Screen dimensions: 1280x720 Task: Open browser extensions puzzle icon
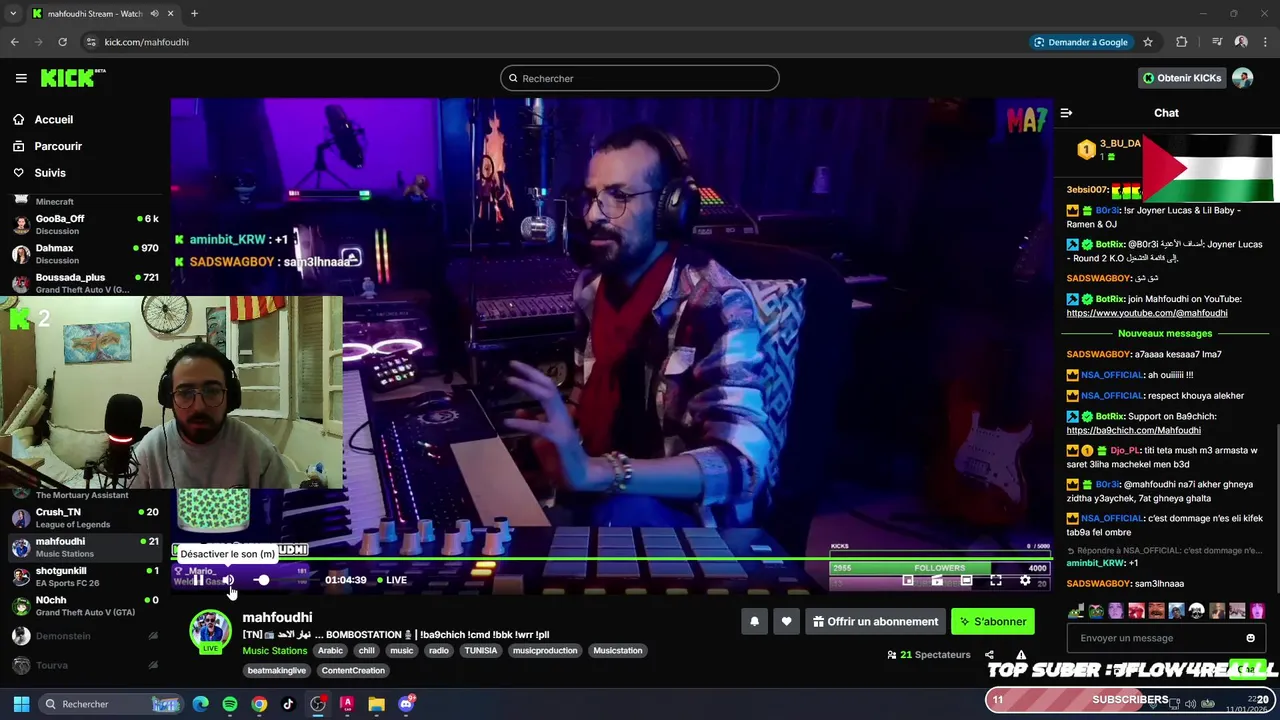(1182, 42)
